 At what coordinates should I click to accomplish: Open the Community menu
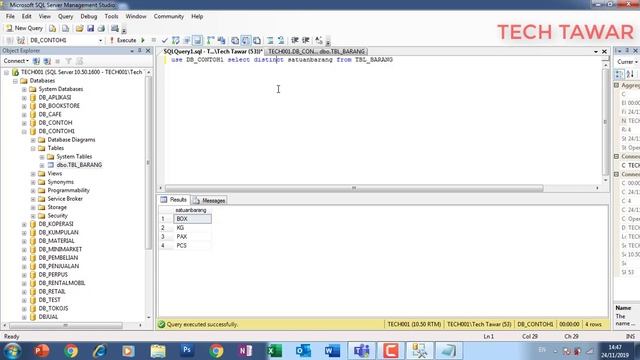(169, 16)
